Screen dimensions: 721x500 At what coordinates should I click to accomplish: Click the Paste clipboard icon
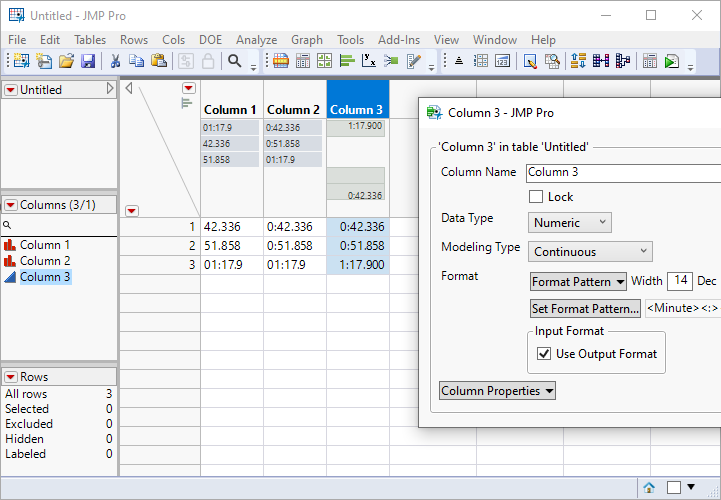click(159, 61)
